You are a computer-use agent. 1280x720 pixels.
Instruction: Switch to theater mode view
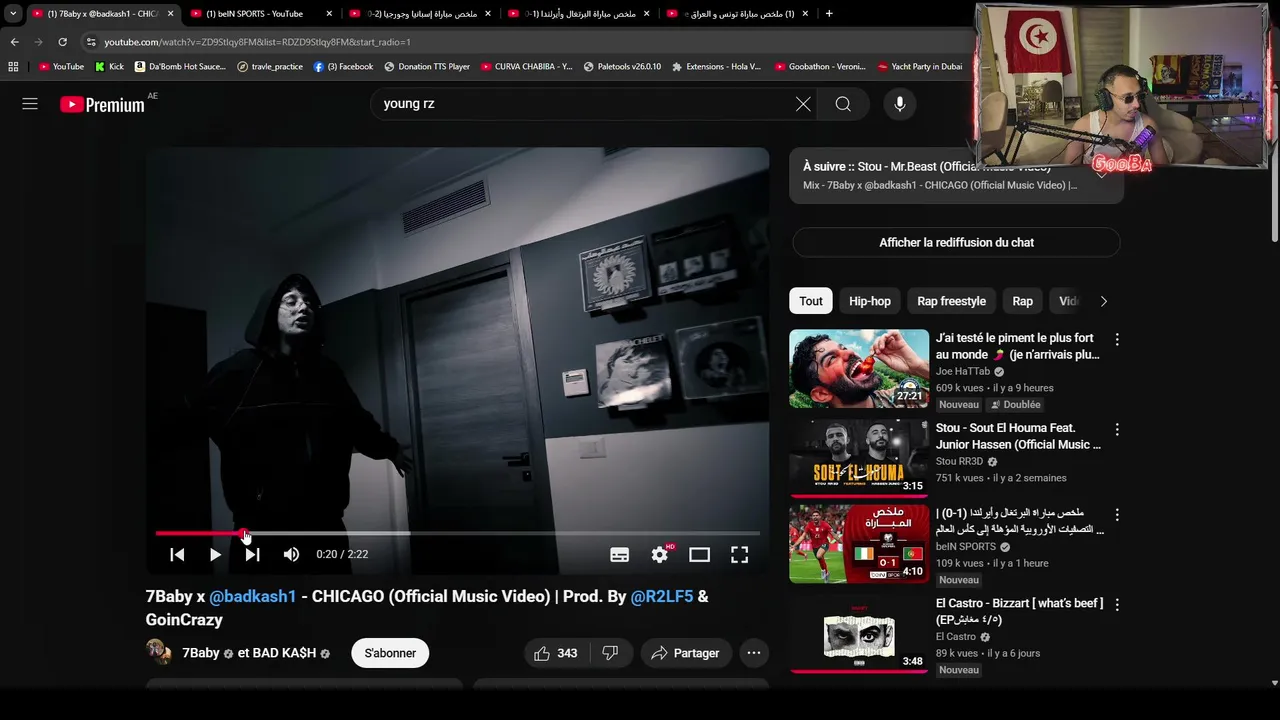[699, 555]
